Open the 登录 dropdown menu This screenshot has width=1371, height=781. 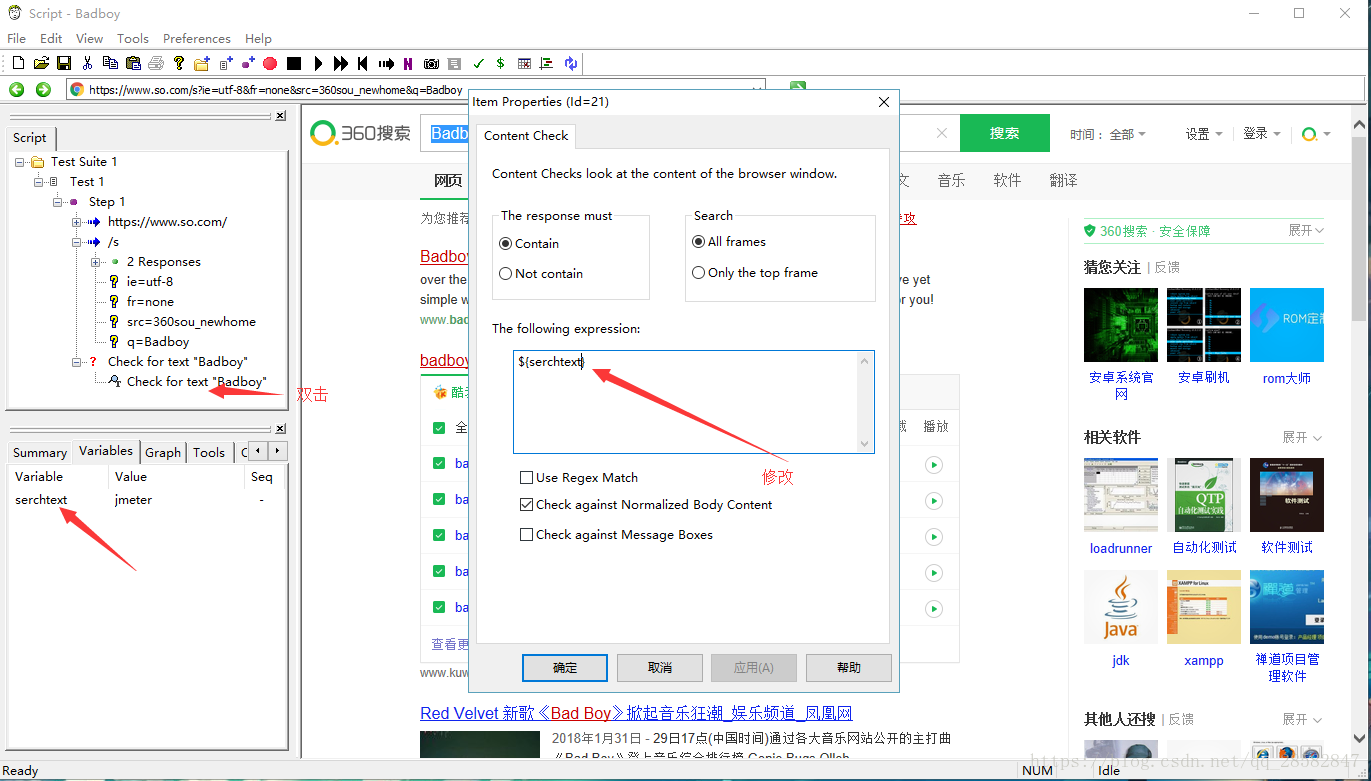click(1261, 133)
